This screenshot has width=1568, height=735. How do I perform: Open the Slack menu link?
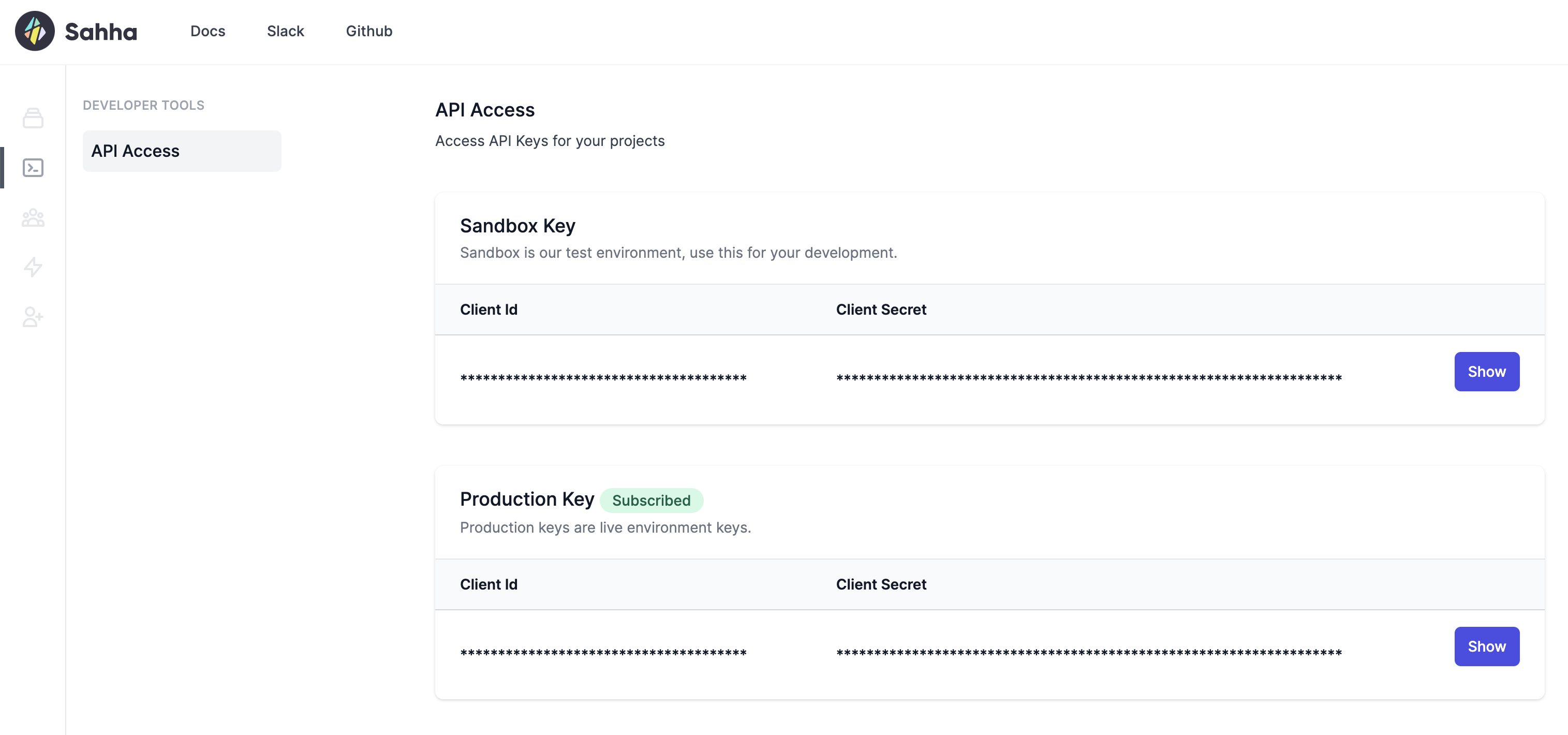pos(285,31)
